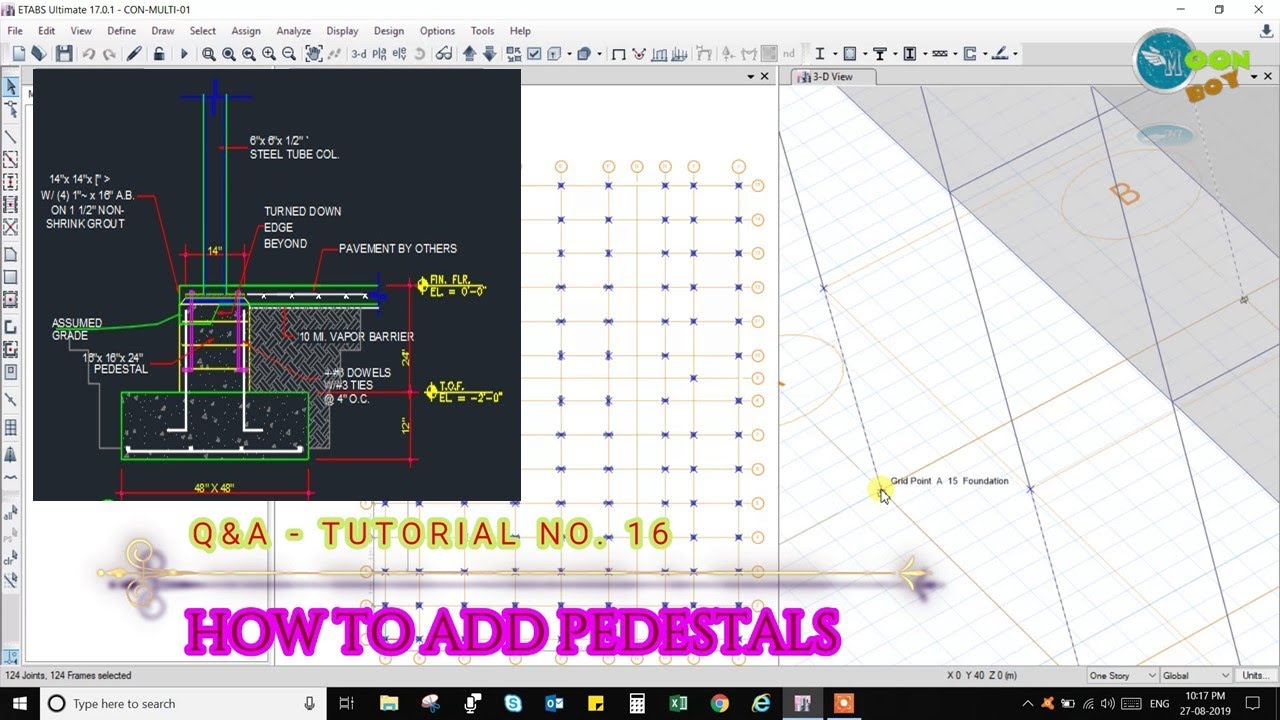Open the View menu

coord(81,31)
